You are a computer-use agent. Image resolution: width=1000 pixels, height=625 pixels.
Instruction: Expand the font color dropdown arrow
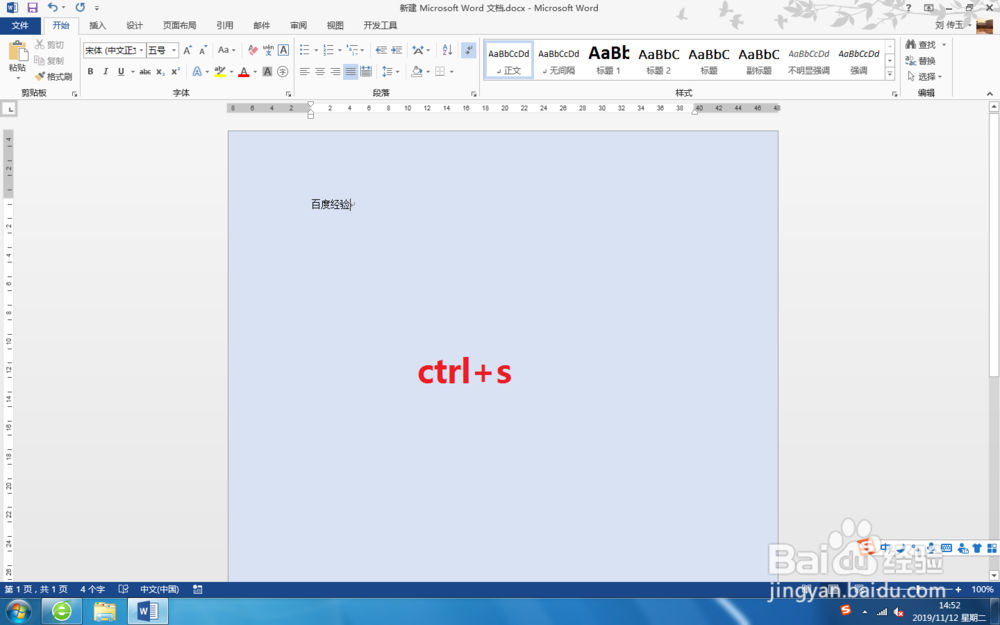click(254, 71)
